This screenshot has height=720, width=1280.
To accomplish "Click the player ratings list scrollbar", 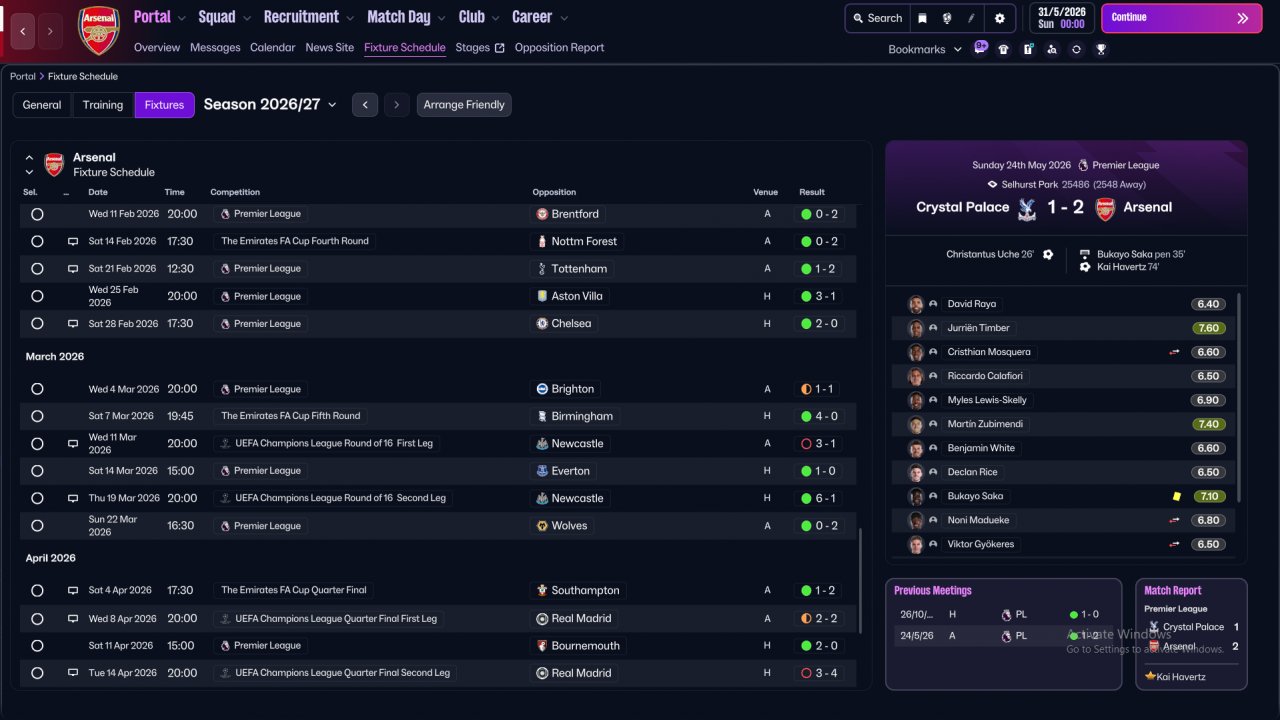I will tap(1239, 397).
